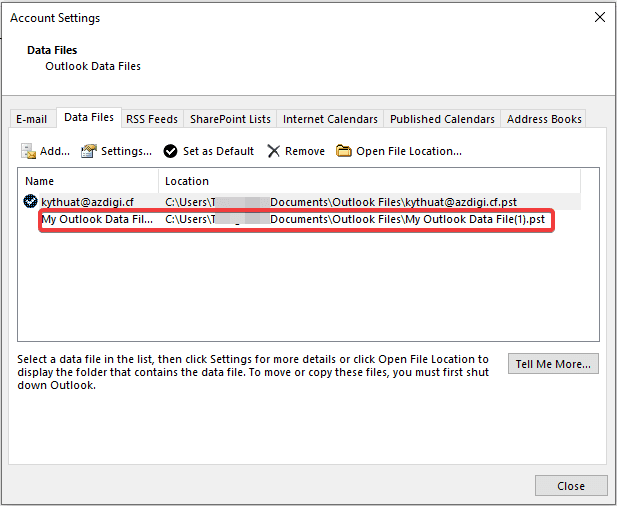Open the RSS Feeds tab

pos(152,119)
